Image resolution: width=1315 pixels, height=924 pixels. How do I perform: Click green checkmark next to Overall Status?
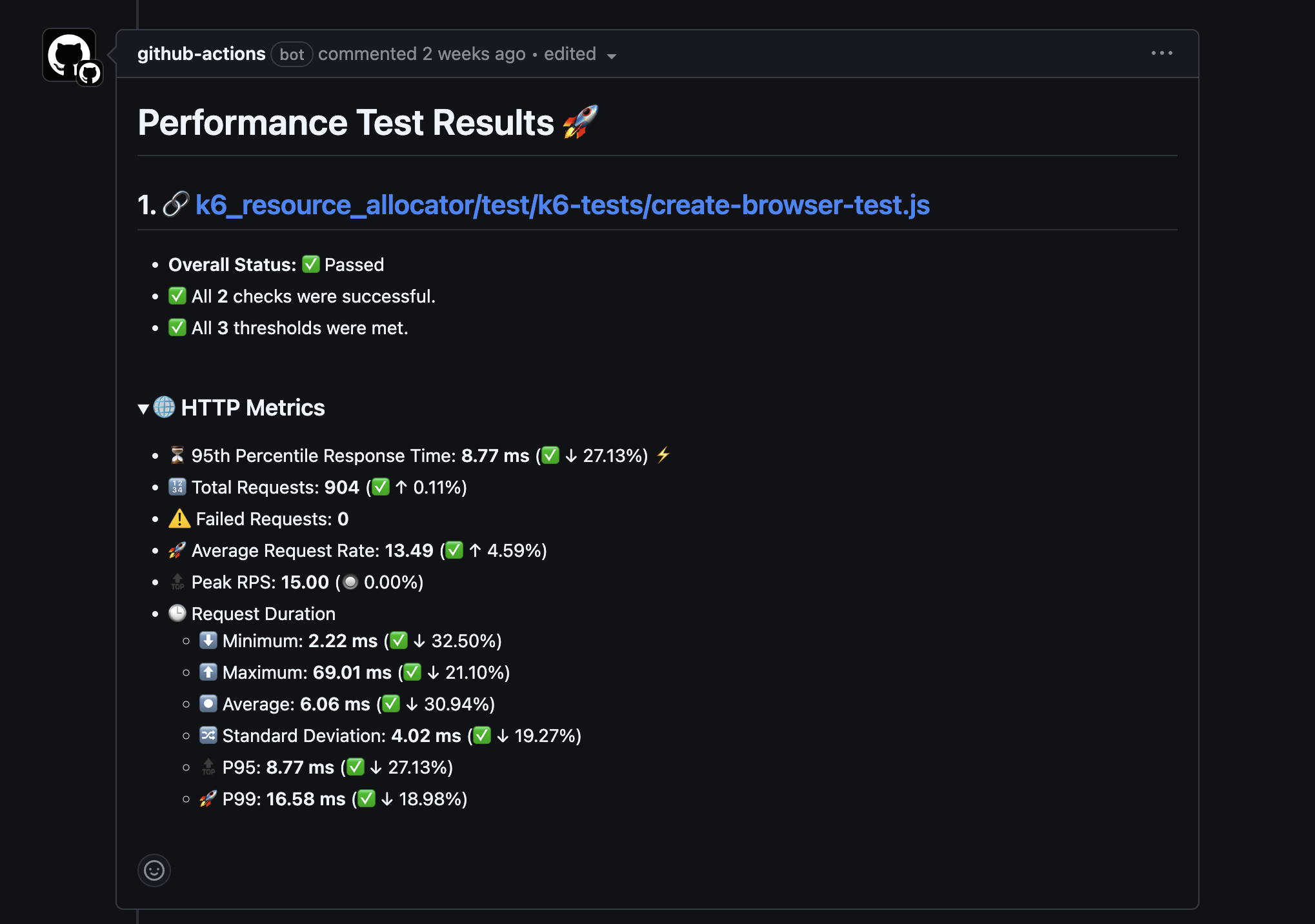[x=311, y=264]
